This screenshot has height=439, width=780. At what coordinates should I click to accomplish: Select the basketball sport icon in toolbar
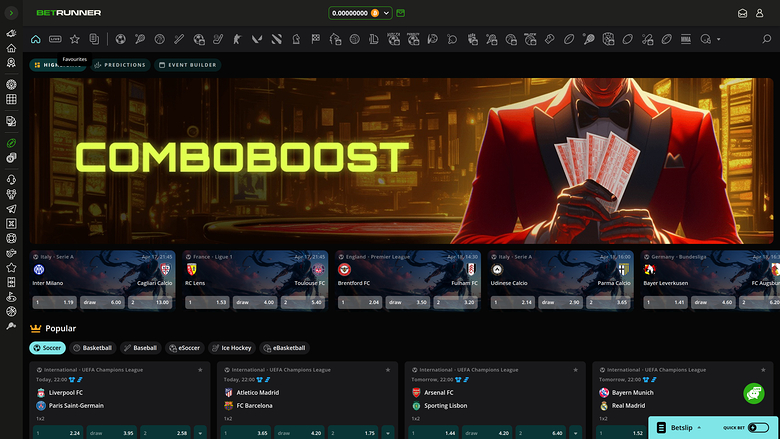click(159, 39)
